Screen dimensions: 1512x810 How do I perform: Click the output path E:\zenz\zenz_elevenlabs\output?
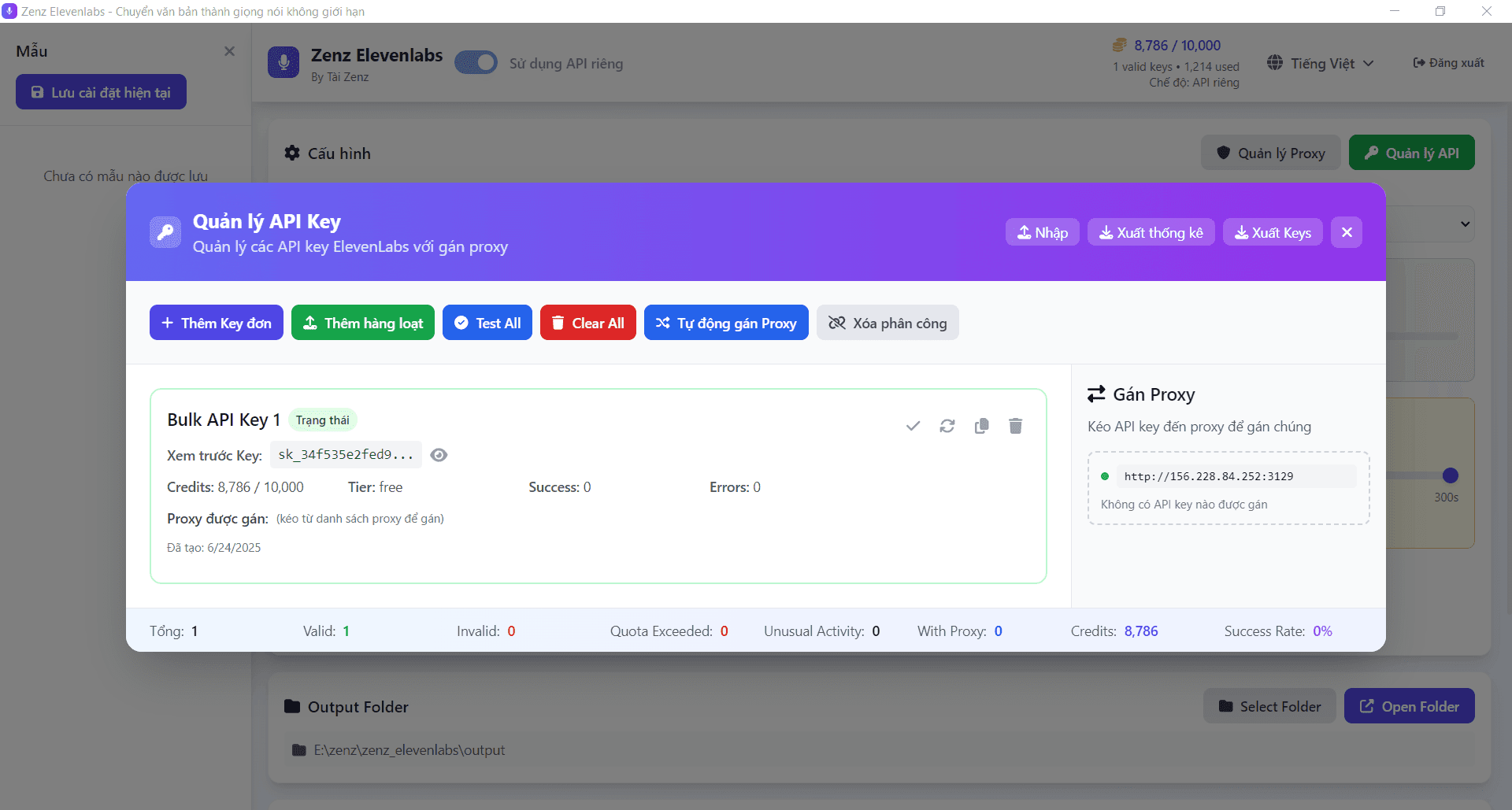(409, 750)
